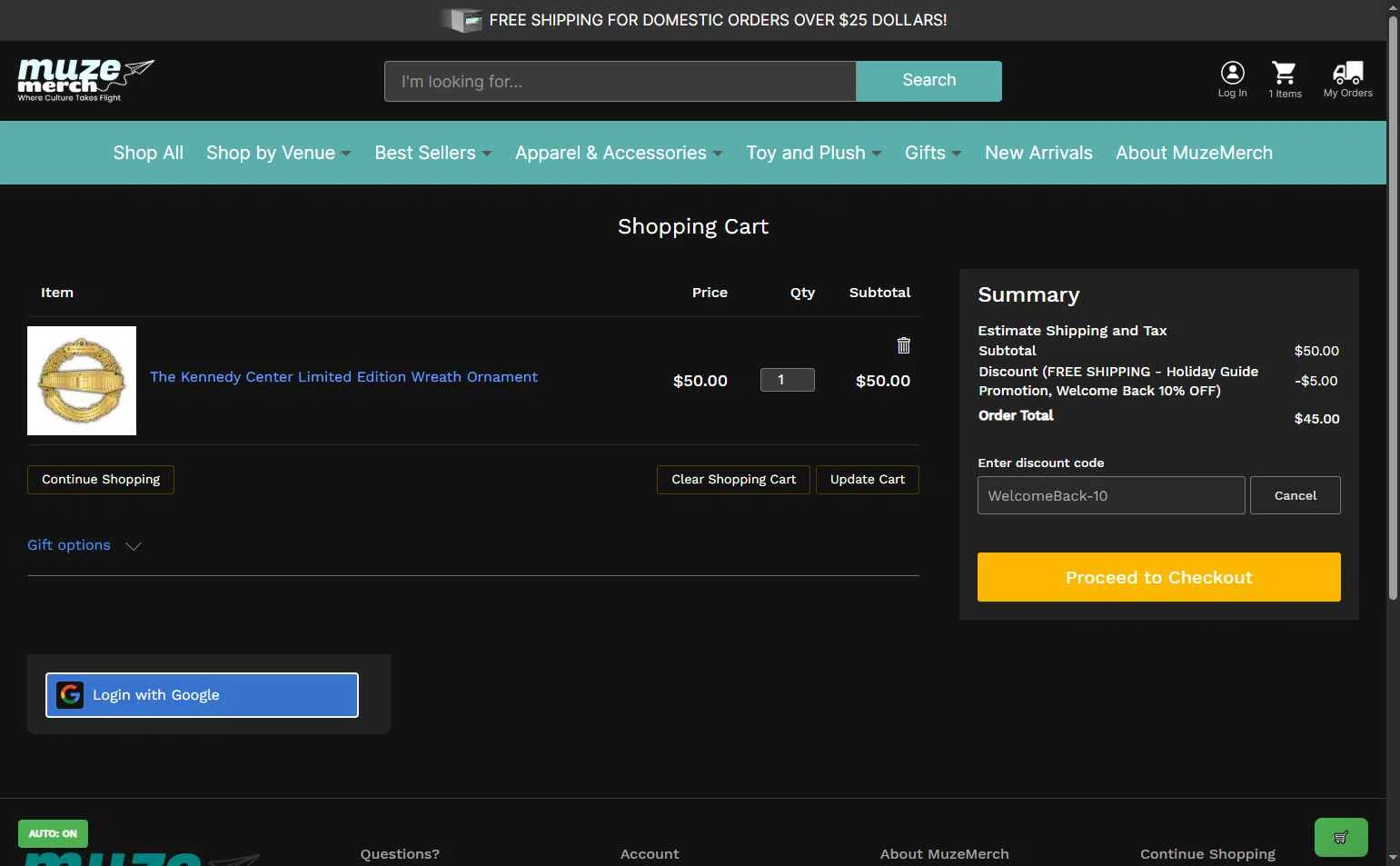Click the Update Cart button
The width and height of the screenshot is (1400, 866).
(868, 480)
